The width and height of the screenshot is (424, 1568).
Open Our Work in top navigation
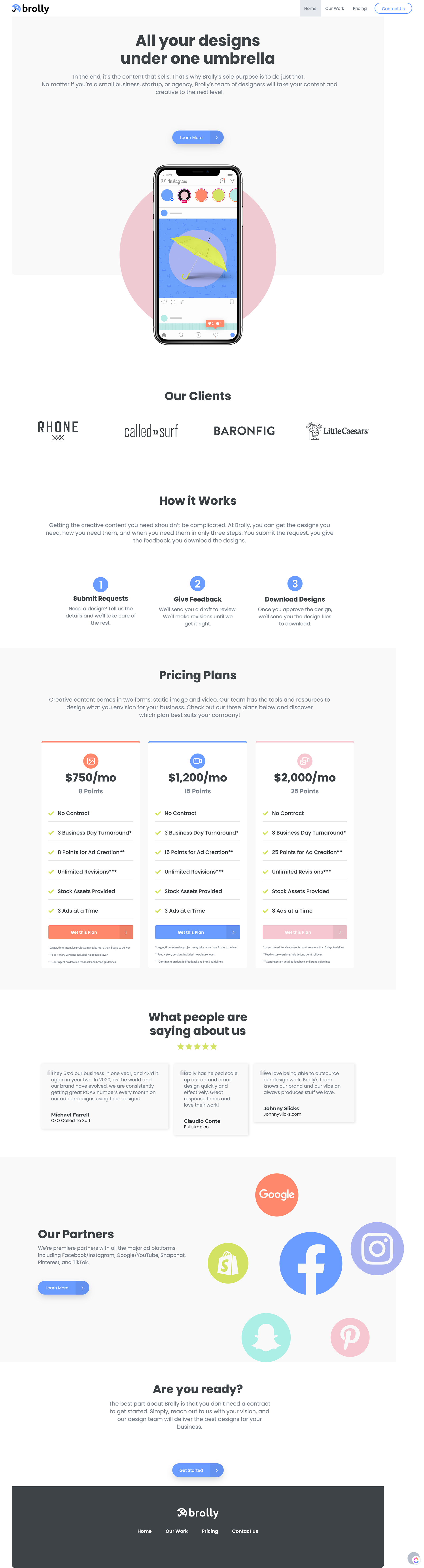coord(335,9)
